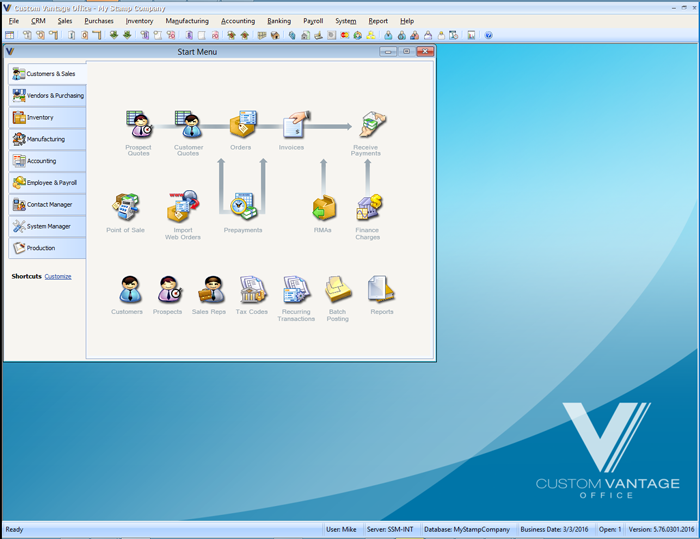Open Tax Codes setup icon
This screenshot has width=700, height=539.
[x=253, y=289]
